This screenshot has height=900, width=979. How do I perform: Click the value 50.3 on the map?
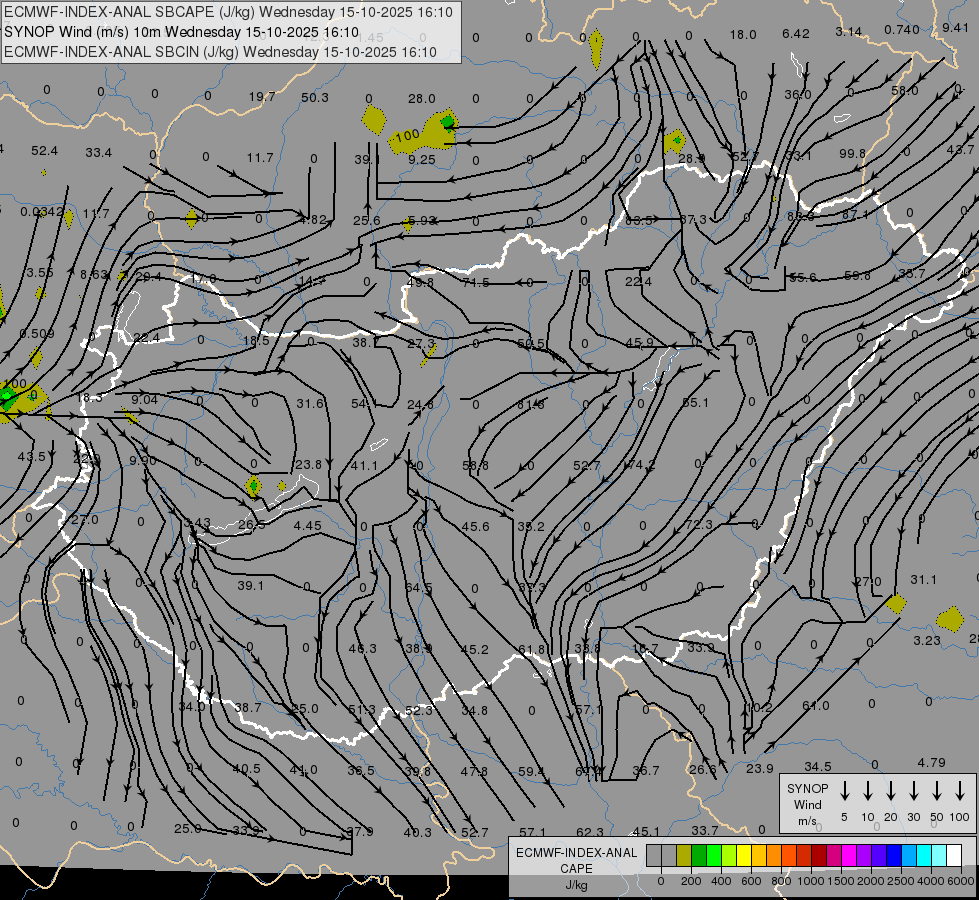click(315, 97)
